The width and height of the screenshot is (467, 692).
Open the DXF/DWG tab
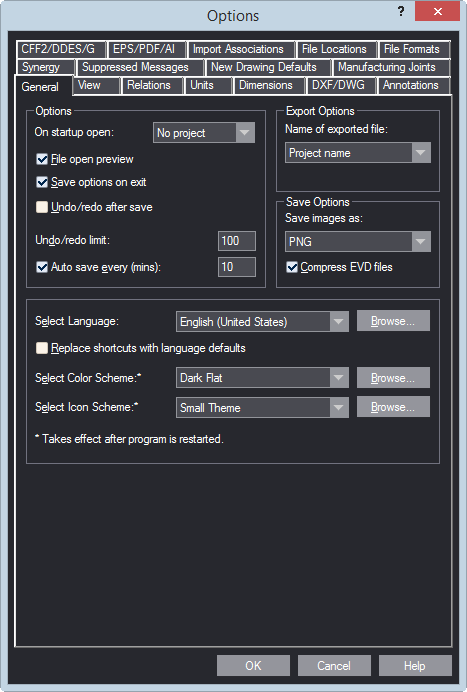tap(341, 85)
